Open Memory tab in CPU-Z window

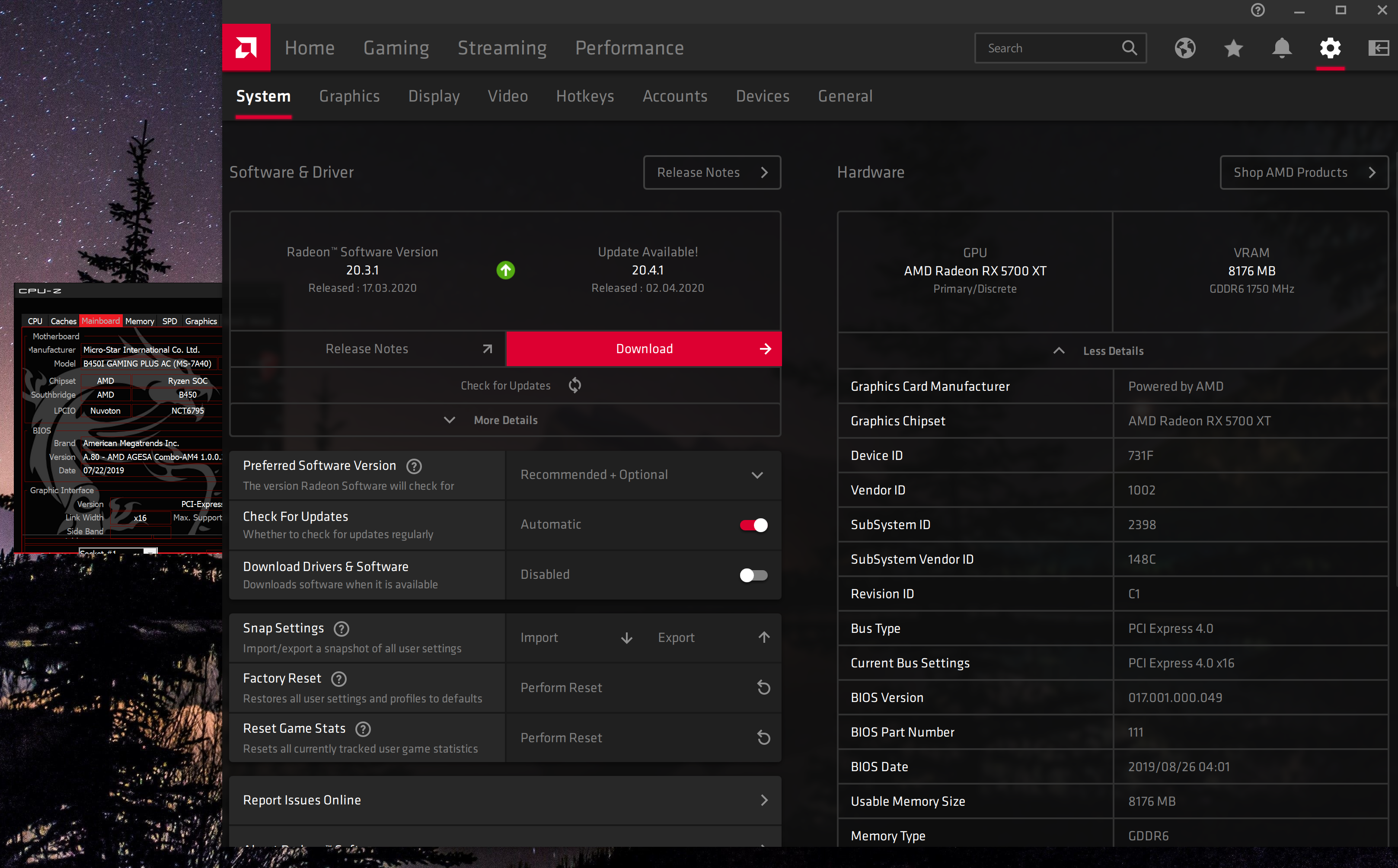pyautogui.click(x=140, y=322)
